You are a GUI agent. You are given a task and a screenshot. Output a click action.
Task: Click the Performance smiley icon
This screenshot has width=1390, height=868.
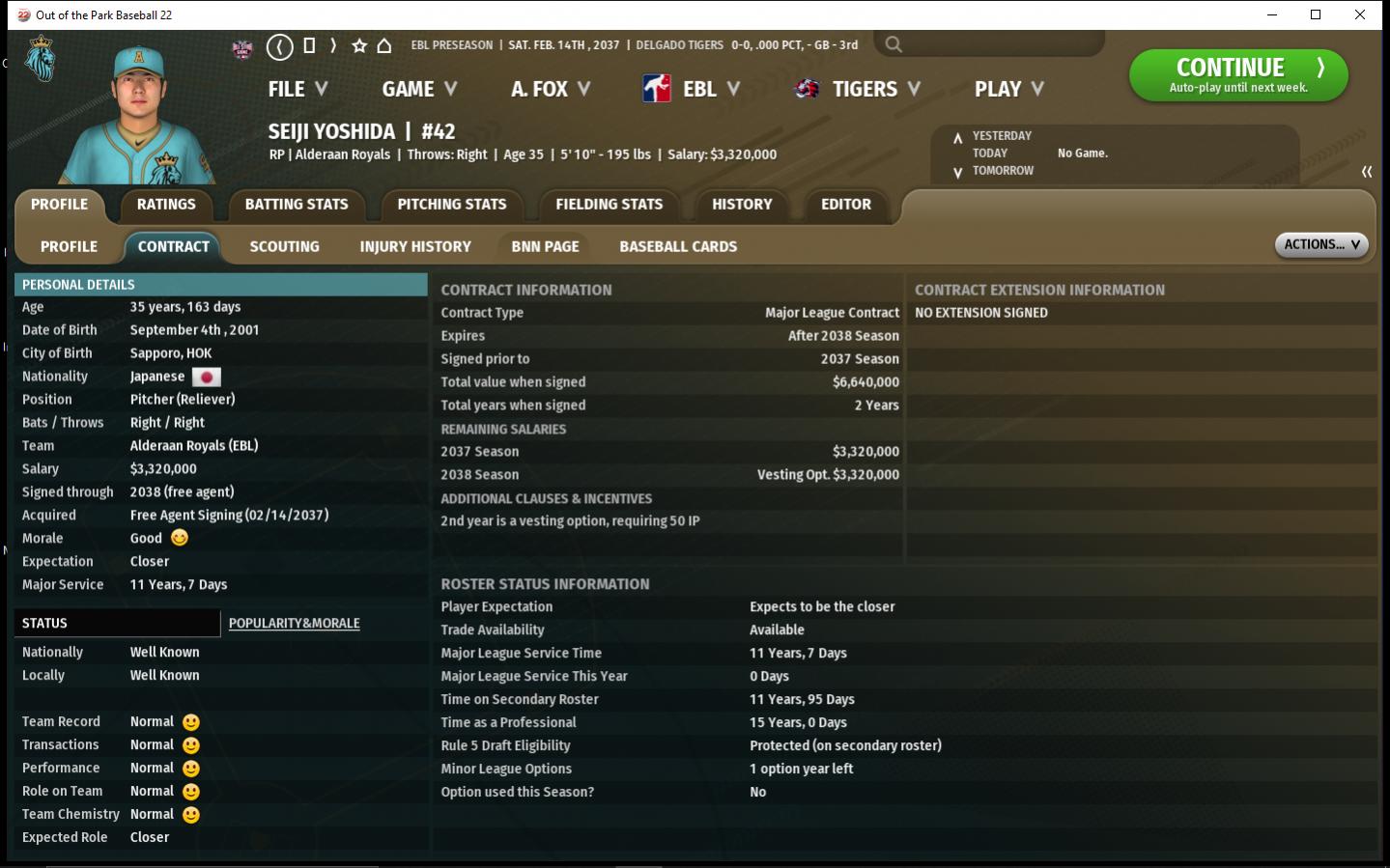tap(191, 769)
